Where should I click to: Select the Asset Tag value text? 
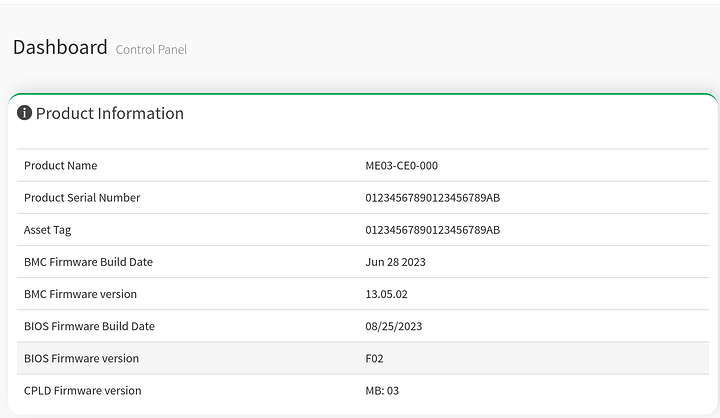click(432, 230)
